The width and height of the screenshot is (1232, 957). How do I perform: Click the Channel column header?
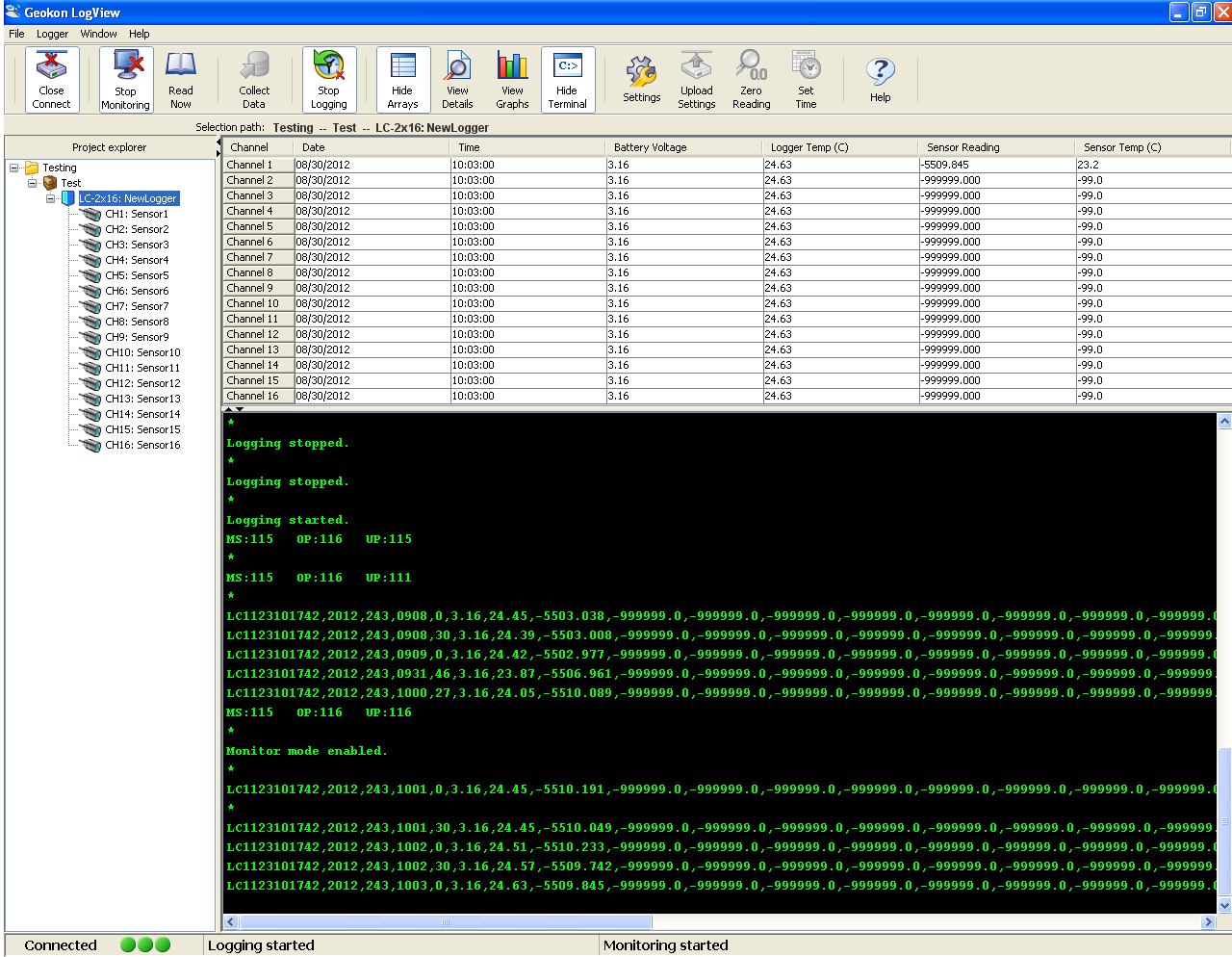click(x=258, y=147)
